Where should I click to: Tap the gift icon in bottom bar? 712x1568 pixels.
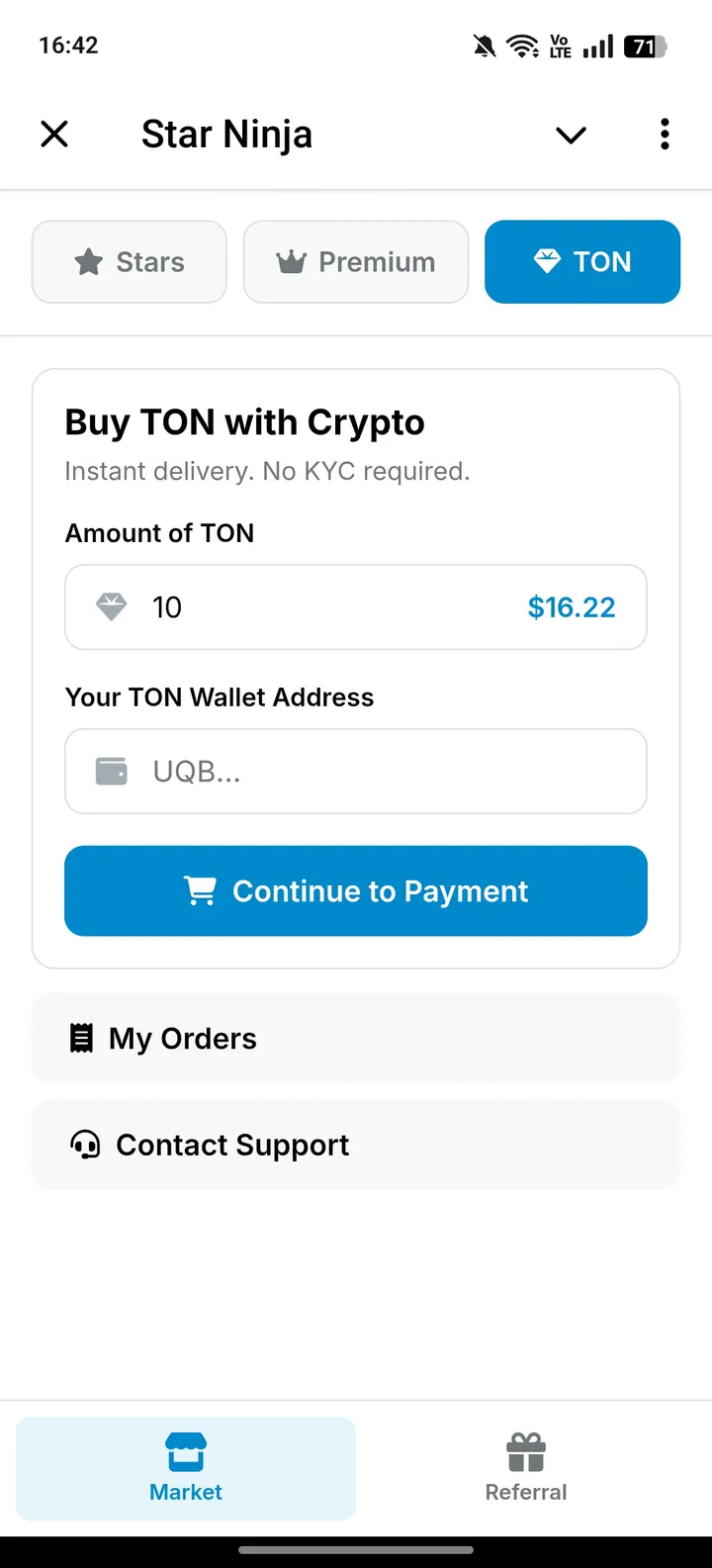tap(526, 1452)
